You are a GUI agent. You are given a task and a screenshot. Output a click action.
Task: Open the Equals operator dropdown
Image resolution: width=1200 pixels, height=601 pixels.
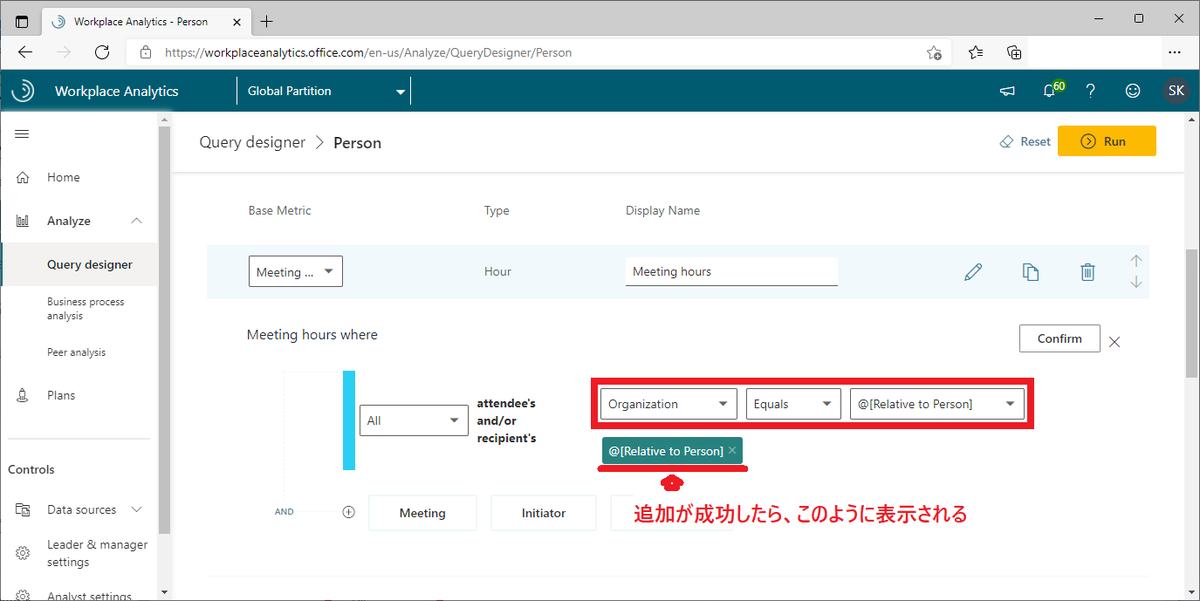(793, 404)
